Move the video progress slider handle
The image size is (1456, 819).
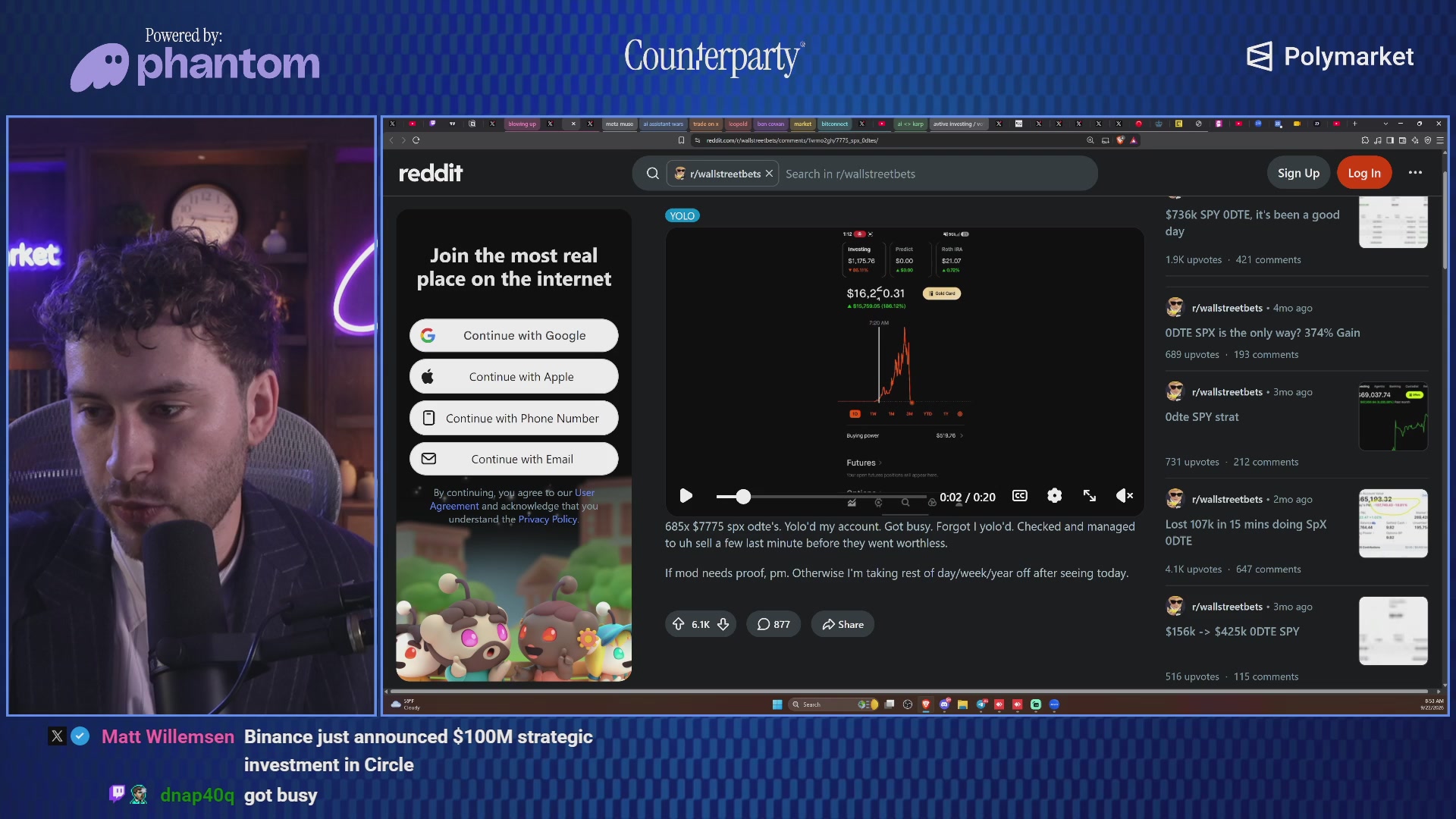point(743,497)
